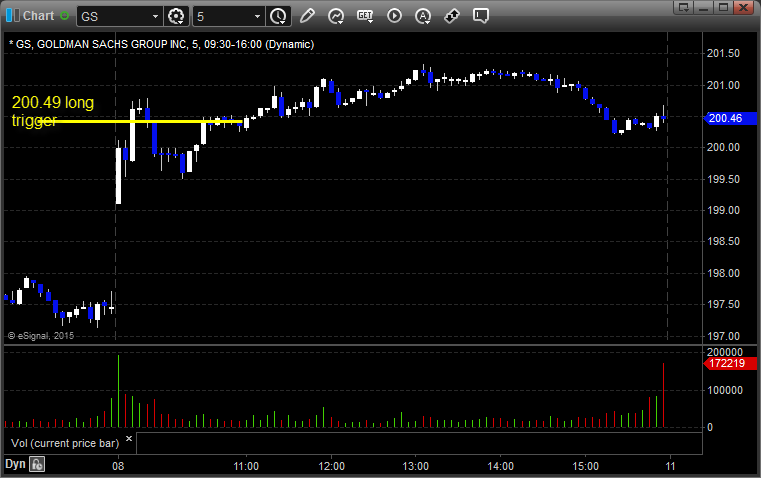Click the tall red final volume bar
Image resolution: width=761 pixels, height=478 pixels.
(663, 395)
